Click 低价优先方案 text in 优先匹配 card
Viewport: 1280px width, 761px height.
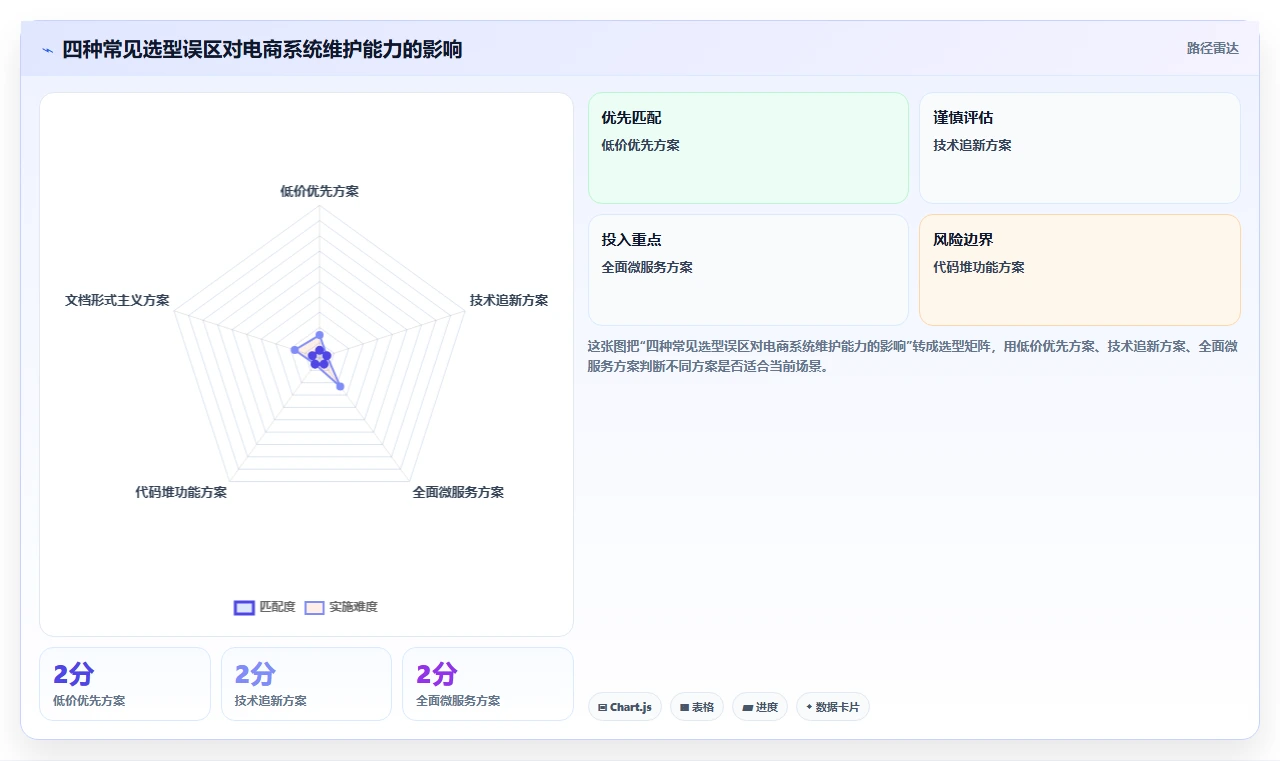click(640, 145)
